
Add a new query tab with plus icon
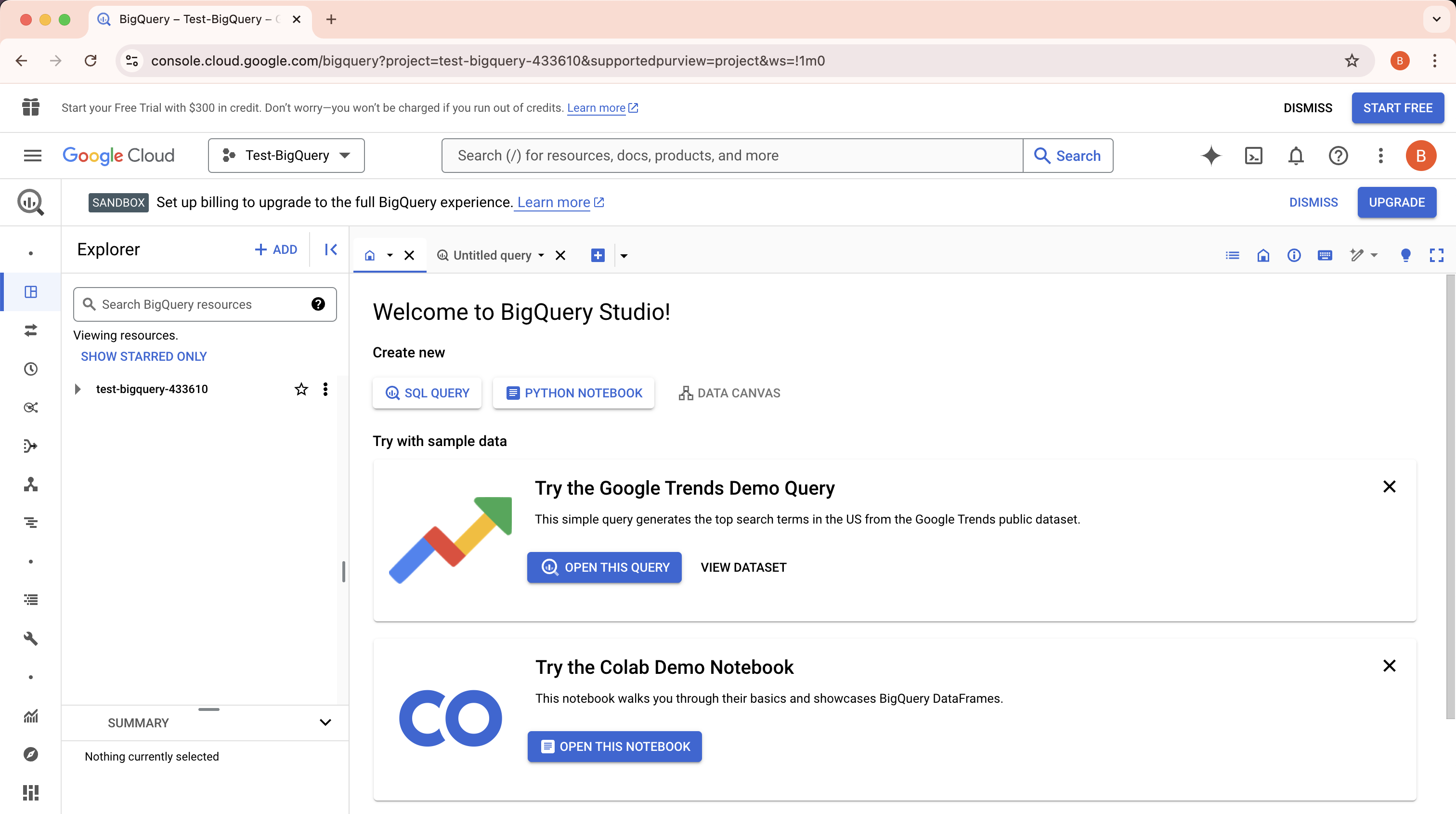[598, 255]
